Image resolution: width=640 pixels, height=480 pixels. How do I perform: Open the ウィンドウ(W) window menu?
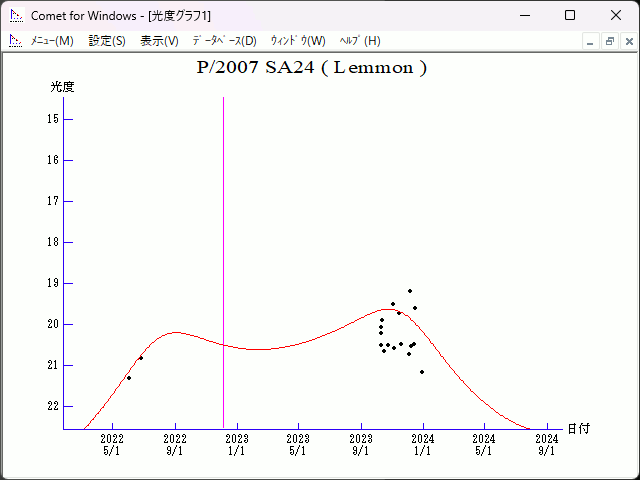click(298, 41)
